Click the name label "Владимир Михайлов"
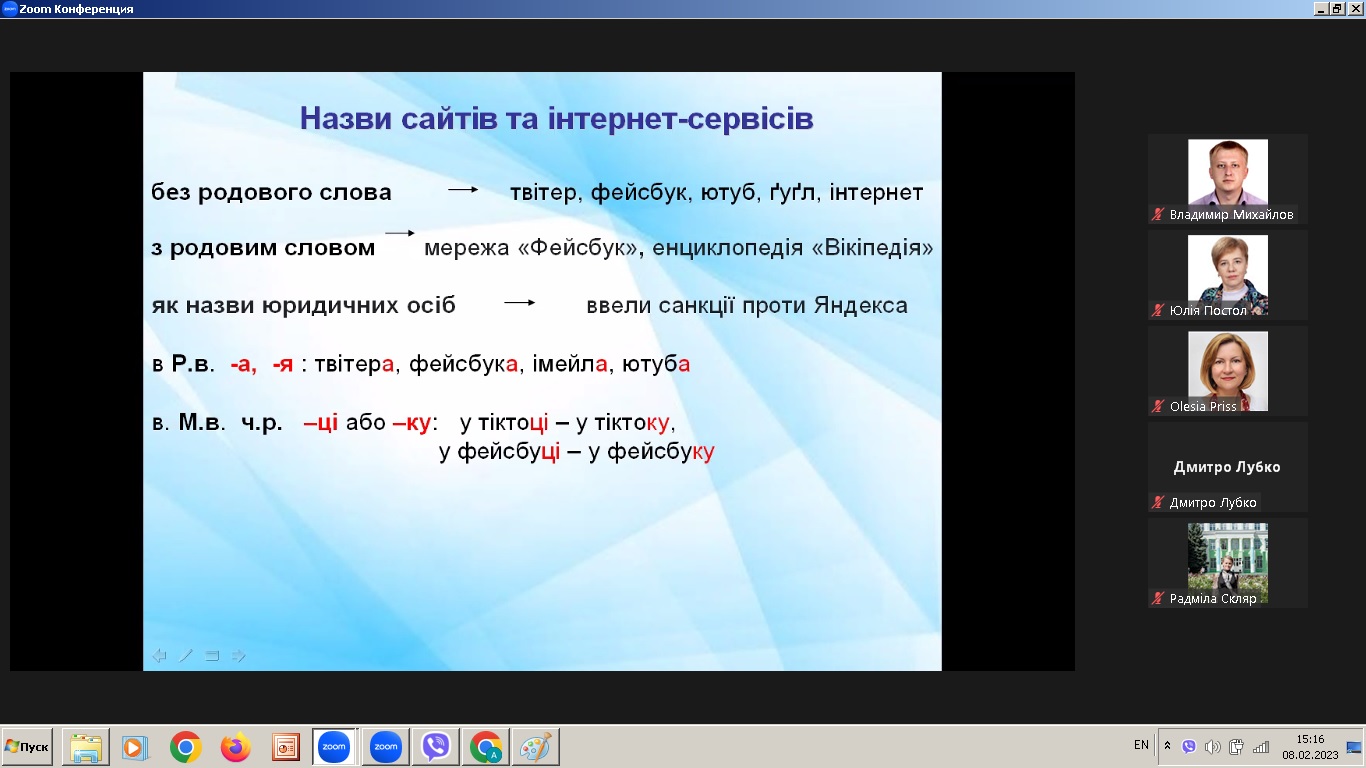The height and width of the screenshot is (768, 1366). pos(1231,214)
